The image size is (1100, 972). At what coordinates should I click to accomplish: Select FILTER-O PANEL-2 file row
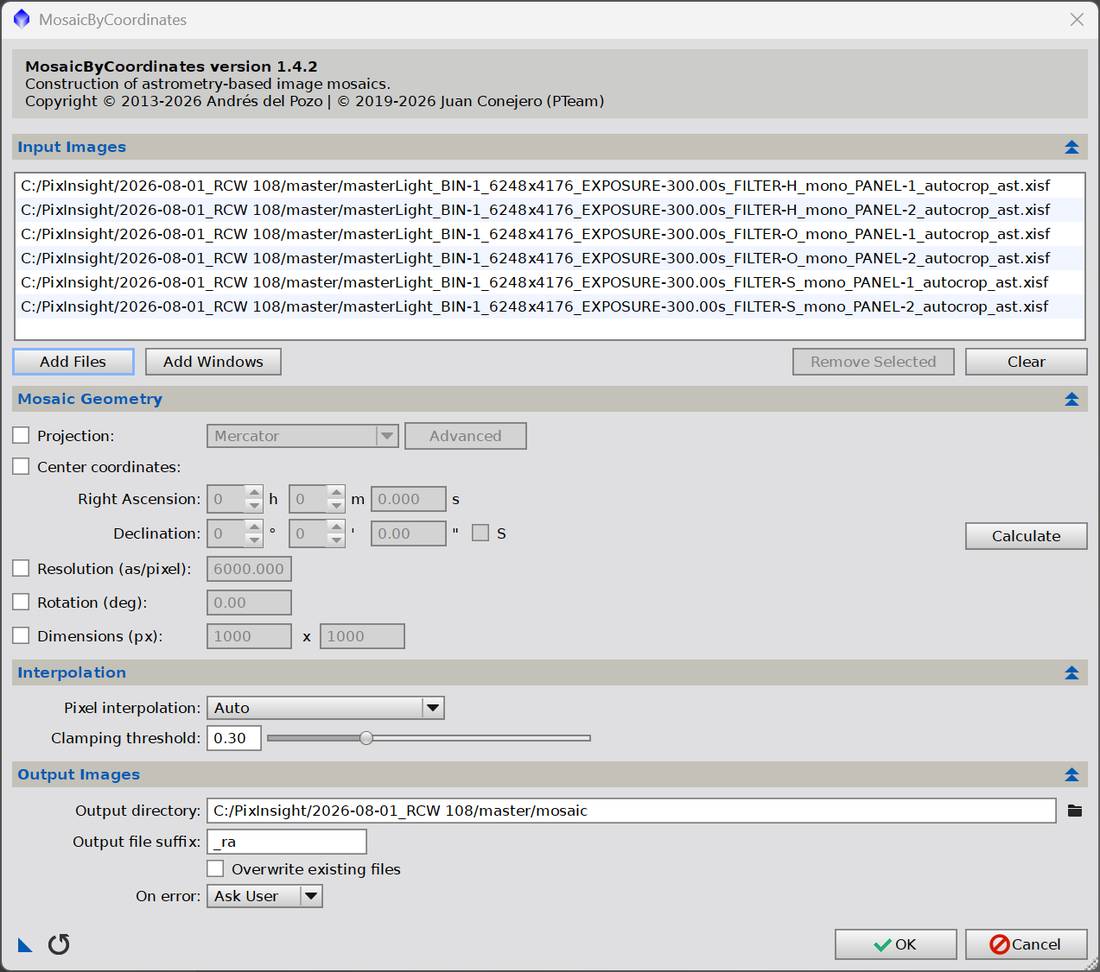[549, 258]
